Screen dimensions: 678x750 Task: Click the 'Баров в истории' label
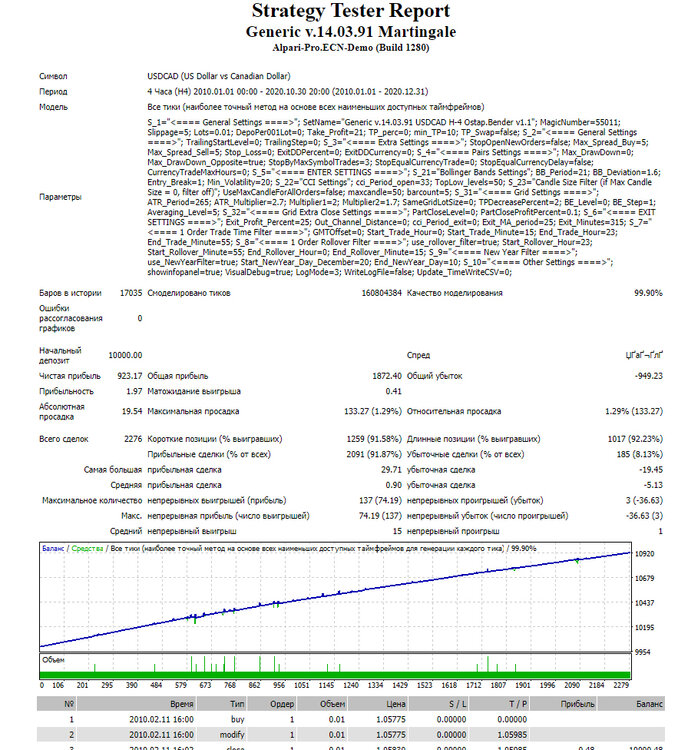click(70, 293)
